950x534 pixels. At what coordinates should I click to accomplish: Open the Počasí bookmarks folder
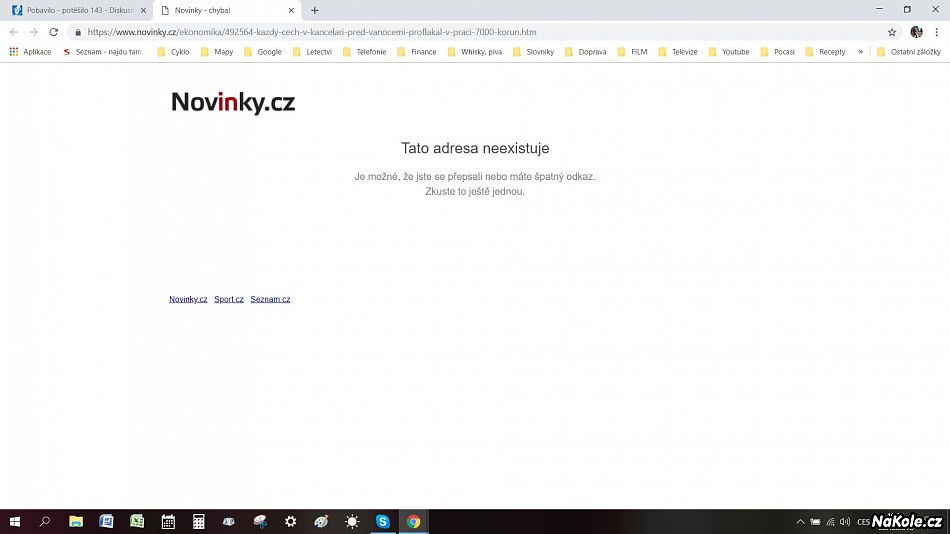click(777, 52)
